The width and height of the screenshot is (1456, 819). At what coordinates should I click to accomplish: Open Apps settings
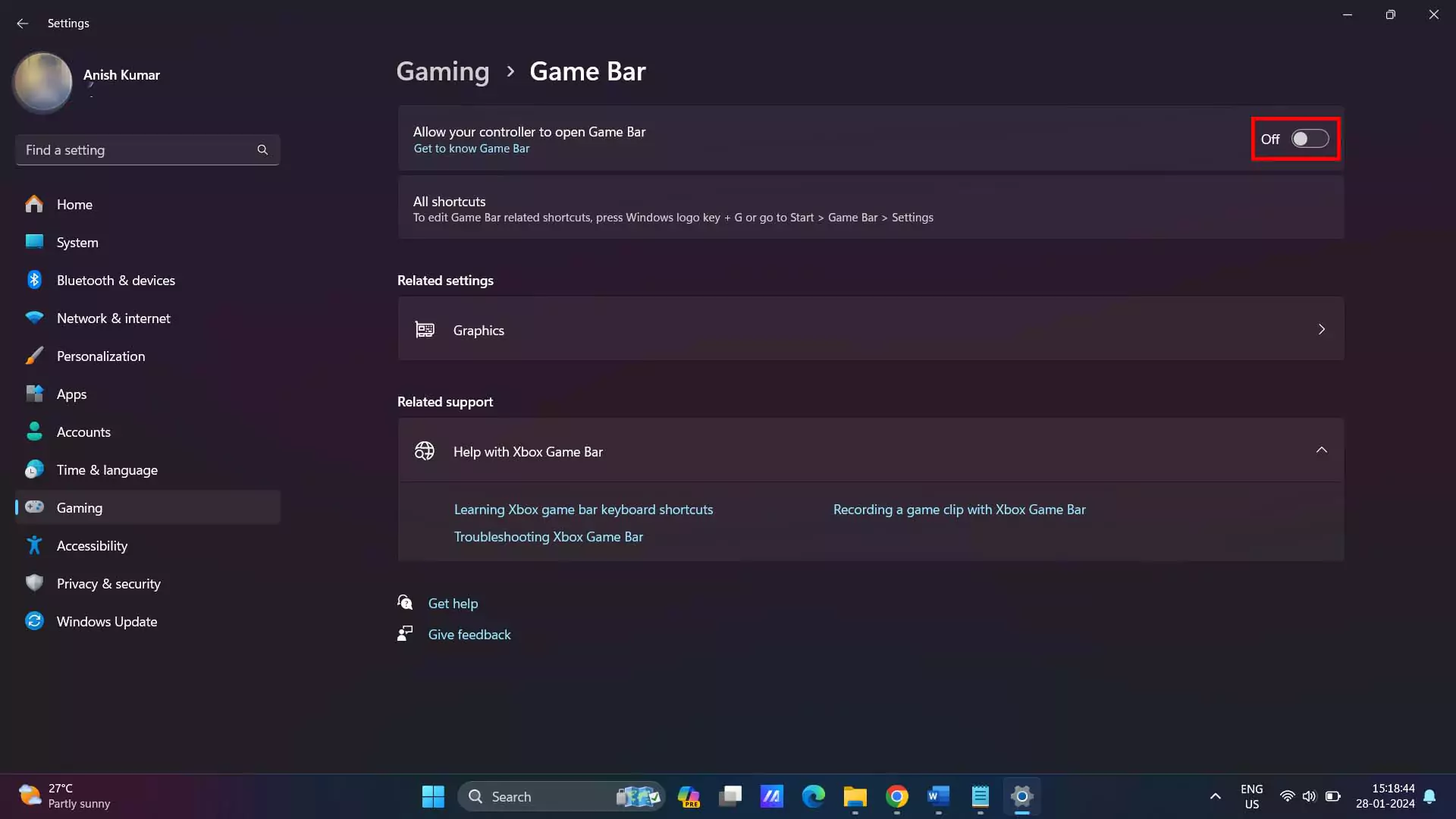(148, 394)
